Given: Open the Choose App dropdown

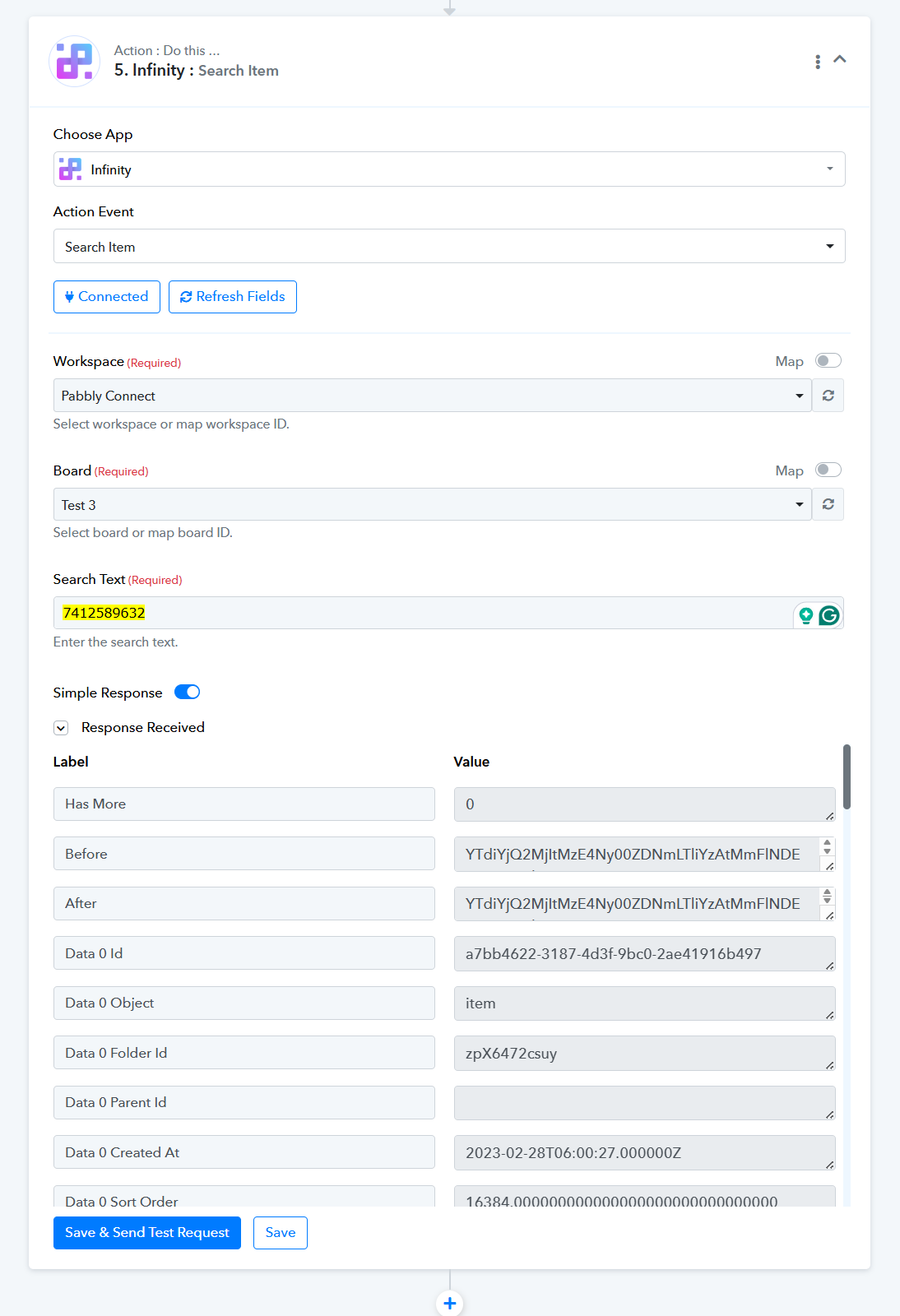Looking at the screenshot, I should click(449, 169).
